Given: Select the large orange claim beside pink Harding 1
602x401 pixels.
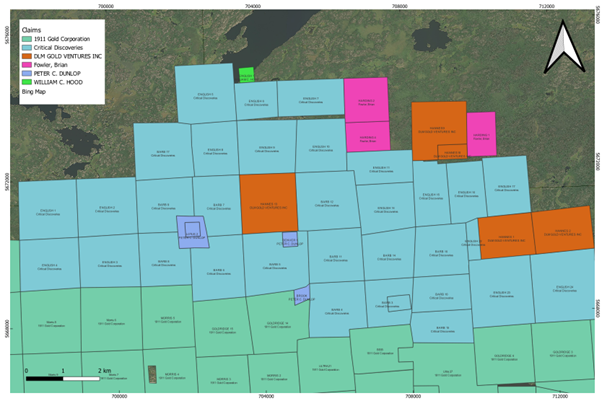Looking at the screenshot, I should 439,130.
